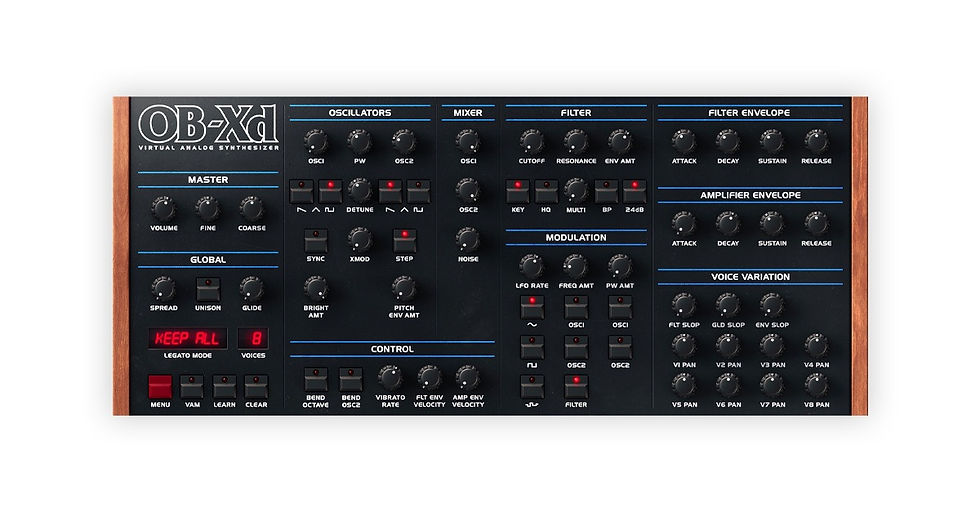This screenshot has width=980, height=512.
Task: Click the LFO RATE knob
Action: [531, 267]
